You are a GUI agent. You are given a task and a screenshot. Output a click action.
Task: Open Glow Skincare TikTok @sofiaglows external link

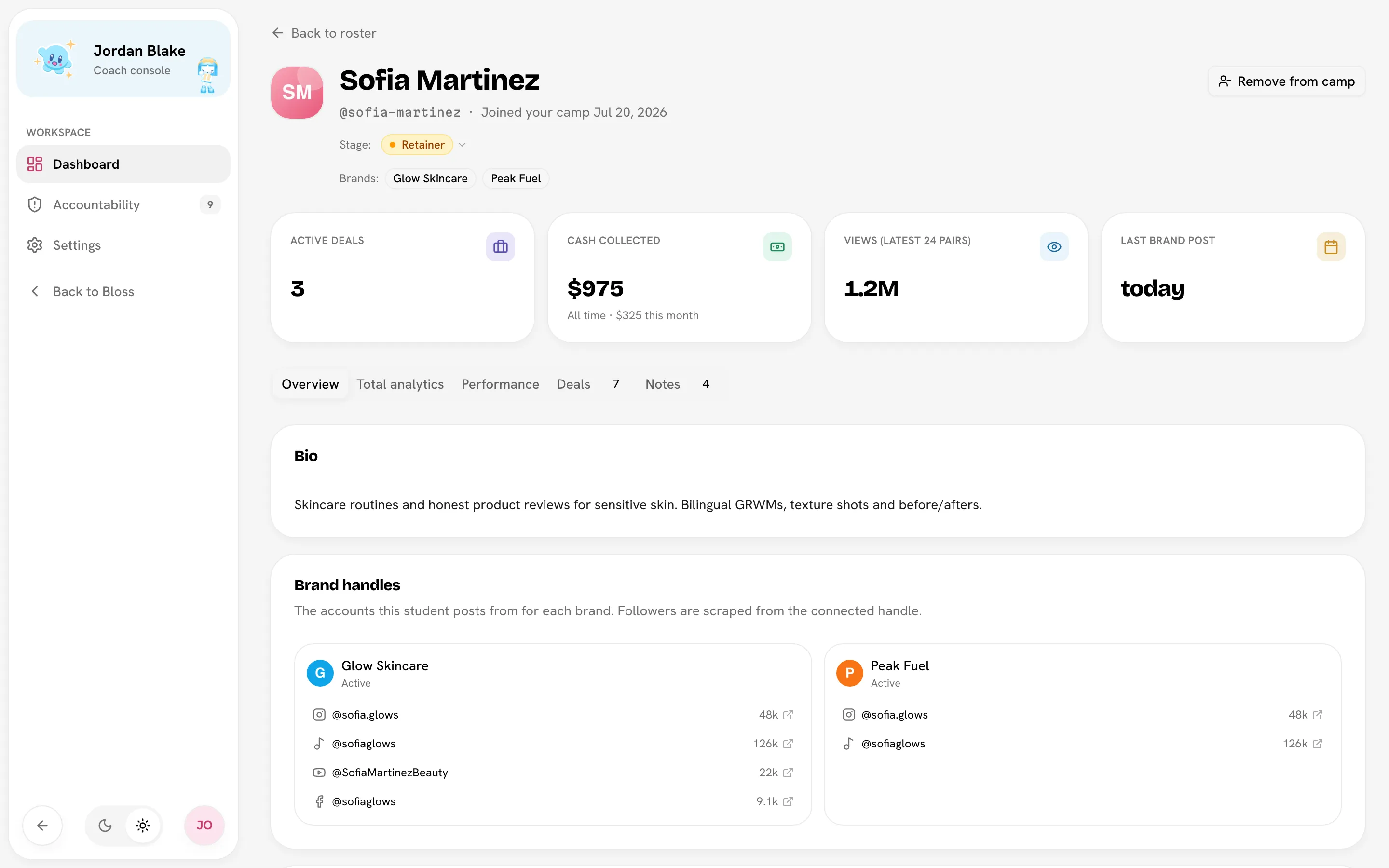tap(788, 744)
